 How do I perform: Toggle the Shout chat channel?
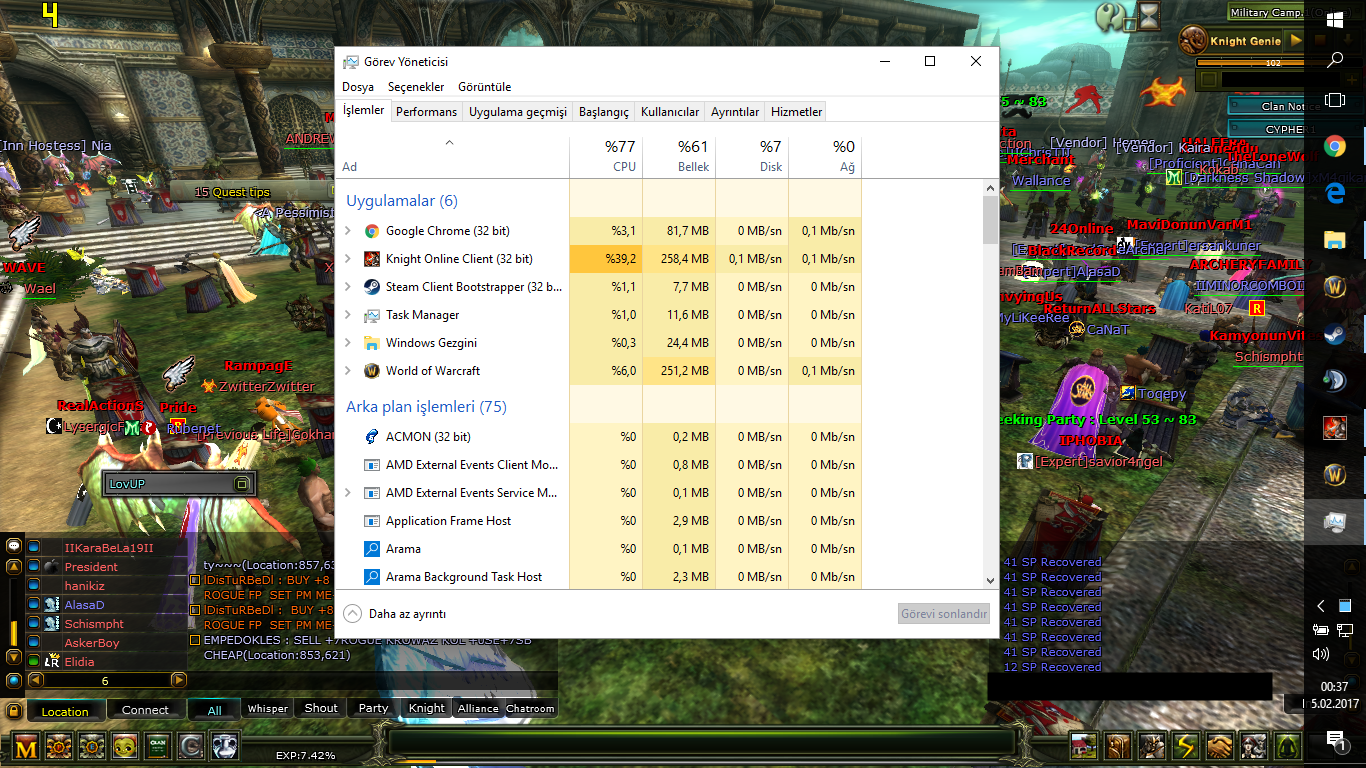click(321, 708)
